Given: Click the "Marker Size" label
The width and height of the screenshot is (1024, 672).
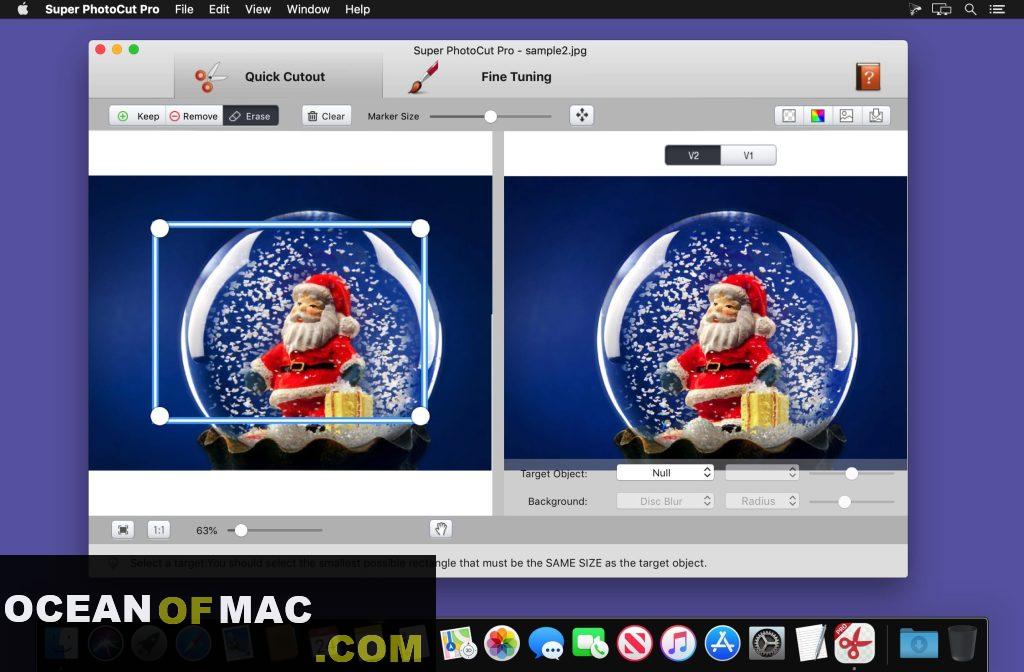Looking at the screenshot, I should (x=393, y=116).
